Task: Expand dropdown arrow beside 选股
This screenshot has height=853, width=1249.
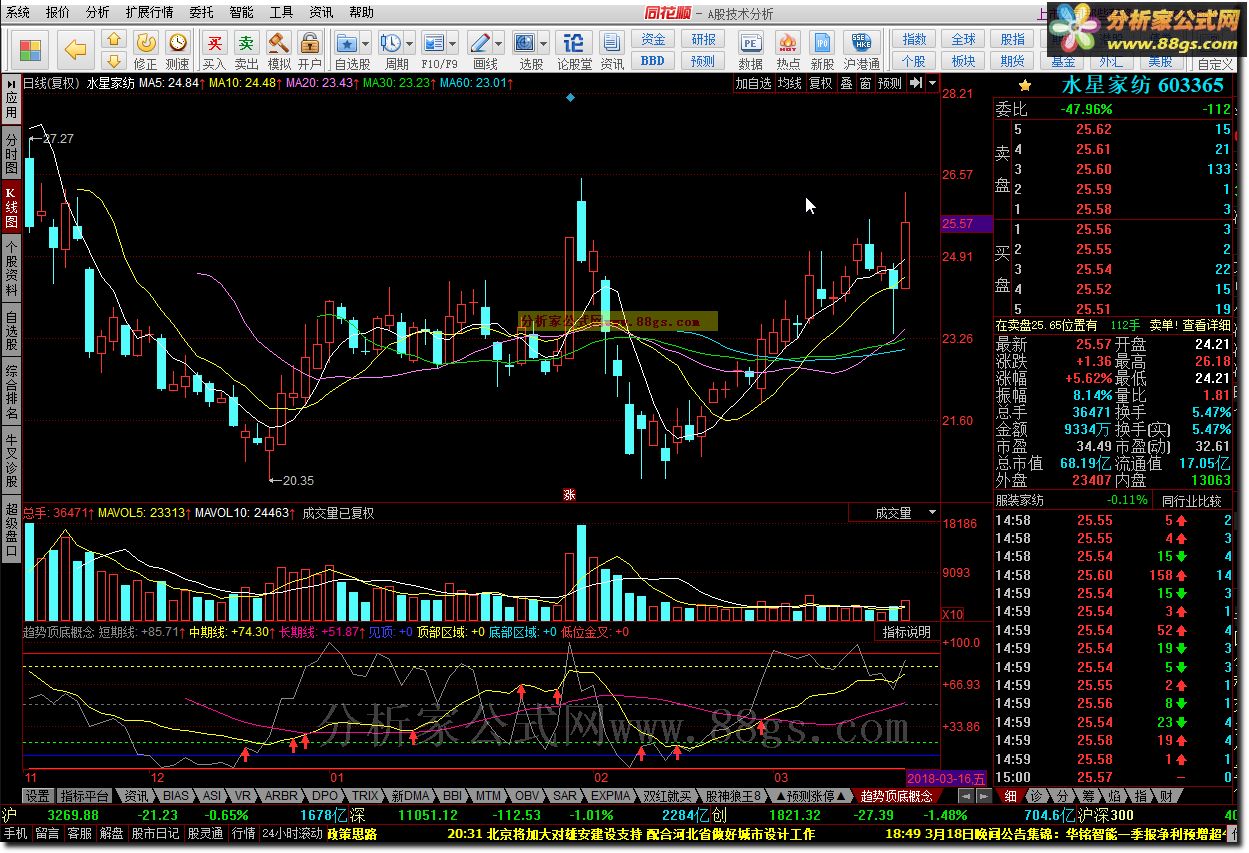Action: (x=544, y=44)
